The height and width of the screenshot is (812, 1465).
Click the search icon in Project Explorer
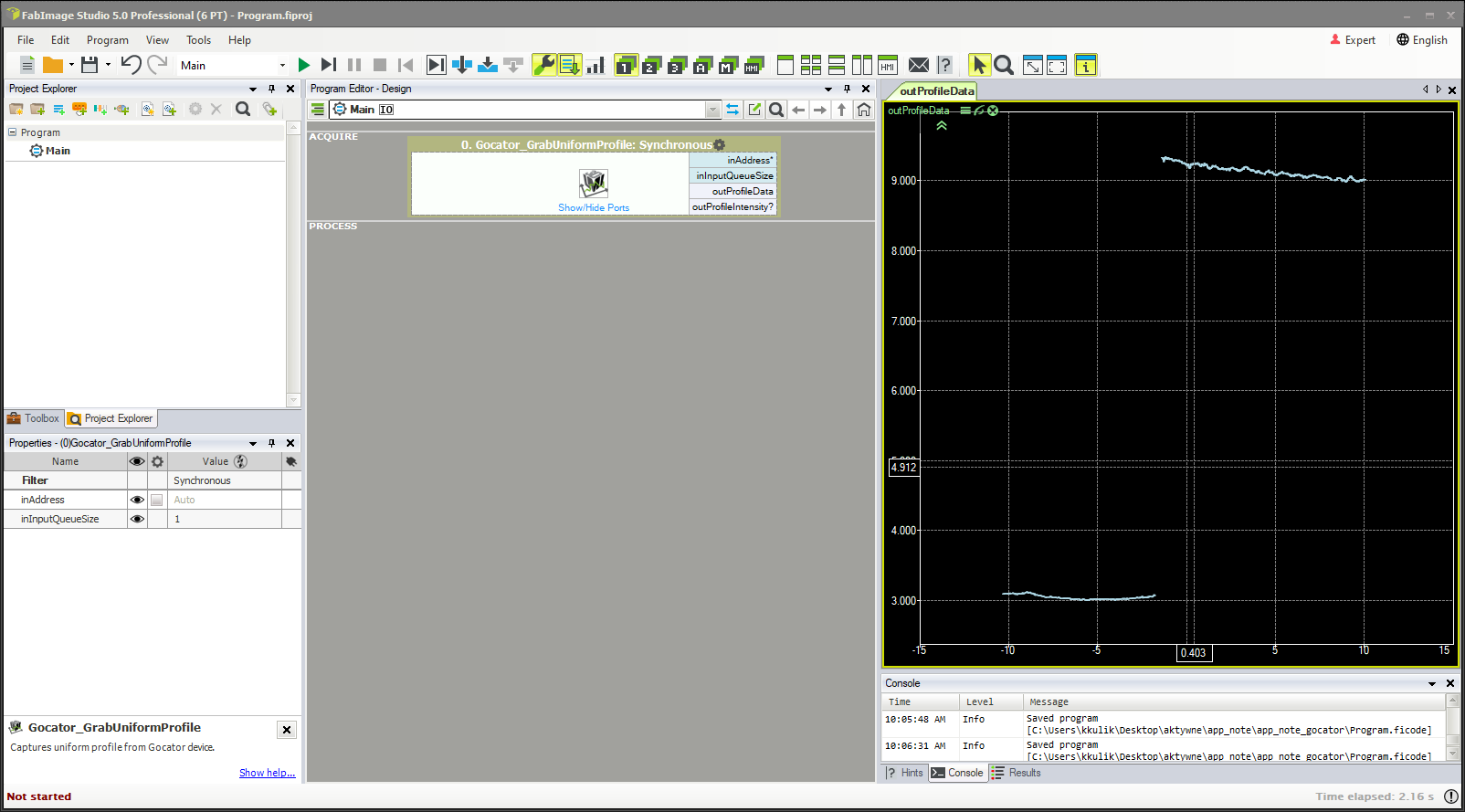243,109
